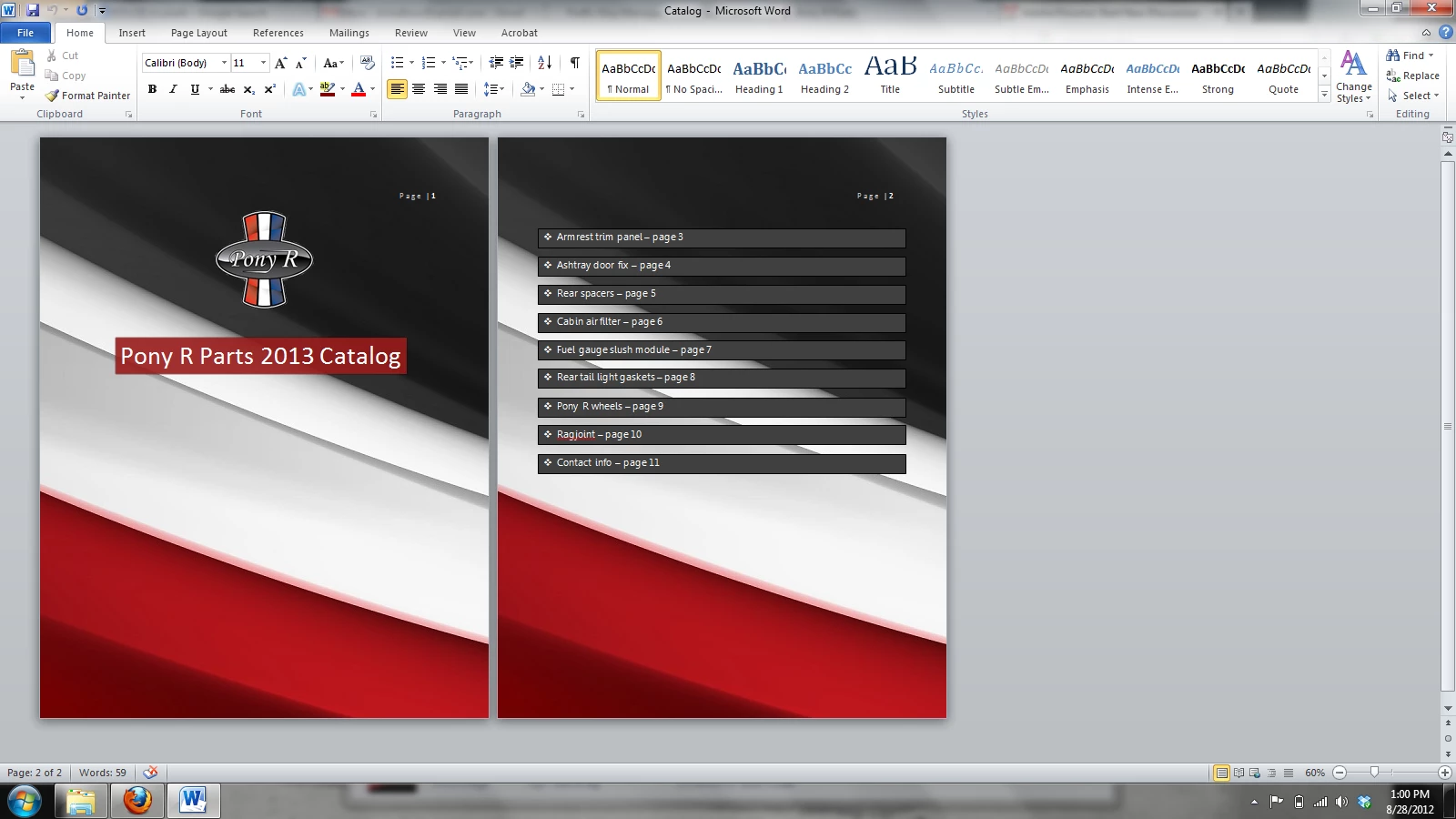Apply Text Effects
This screenshot has width=1456, height=819.
(298, 89)
